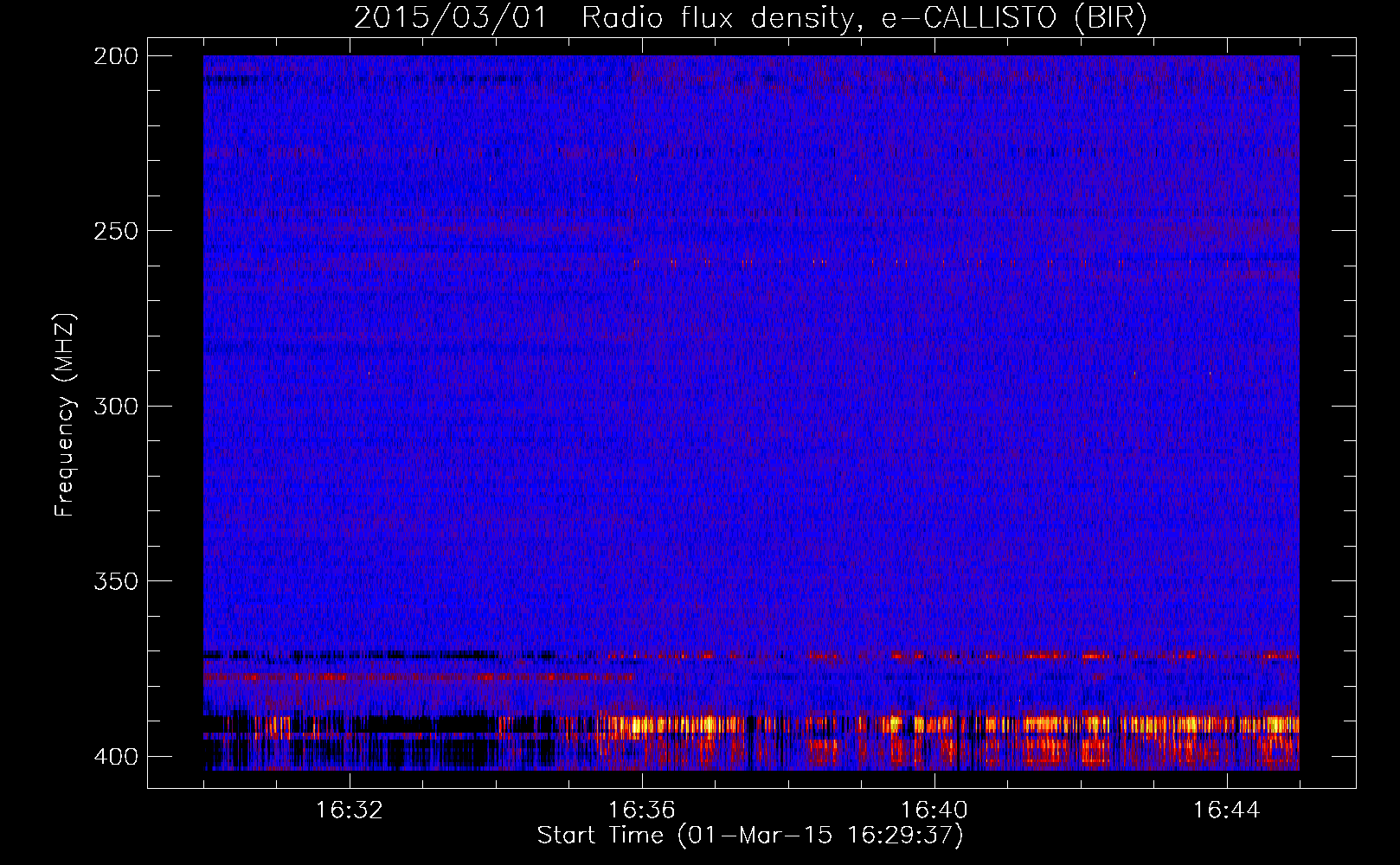Viewport: 1400px width, 865px height.
Task: Click the x-axis label "Start Time (01-Mar-15 16:29:37)"
Action: pyautogui.click(x=750, y=836)
